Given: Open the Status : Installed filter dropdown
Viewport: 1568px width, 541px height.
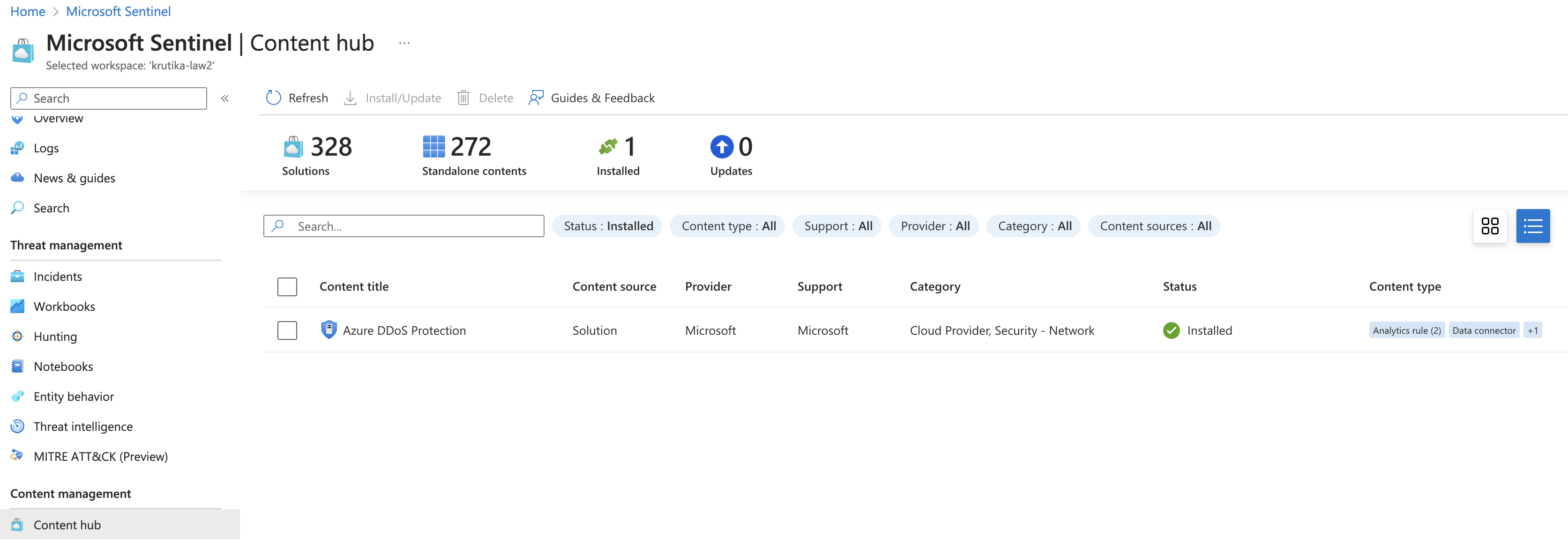Looking at the screenshot, I should point(607,225).
